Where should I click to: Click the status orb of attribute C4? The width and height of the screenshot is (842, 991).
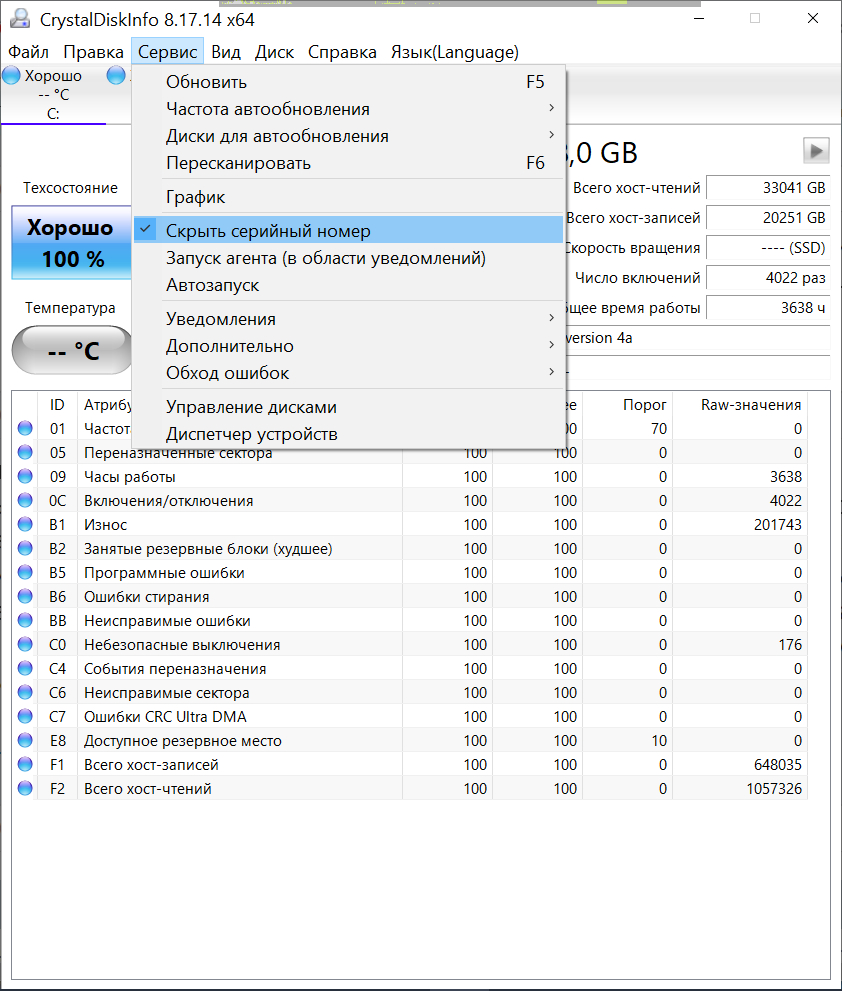25,669
